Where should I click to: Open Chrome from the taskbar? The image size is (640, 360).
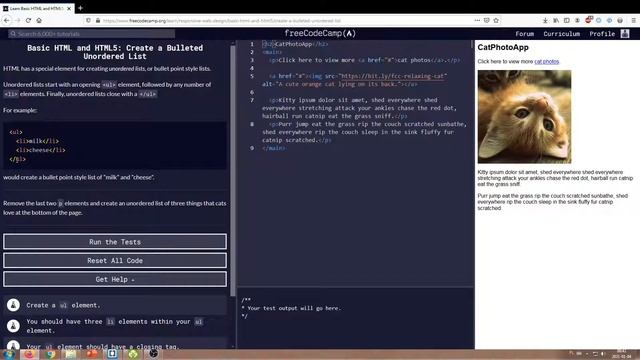[51, 354]
